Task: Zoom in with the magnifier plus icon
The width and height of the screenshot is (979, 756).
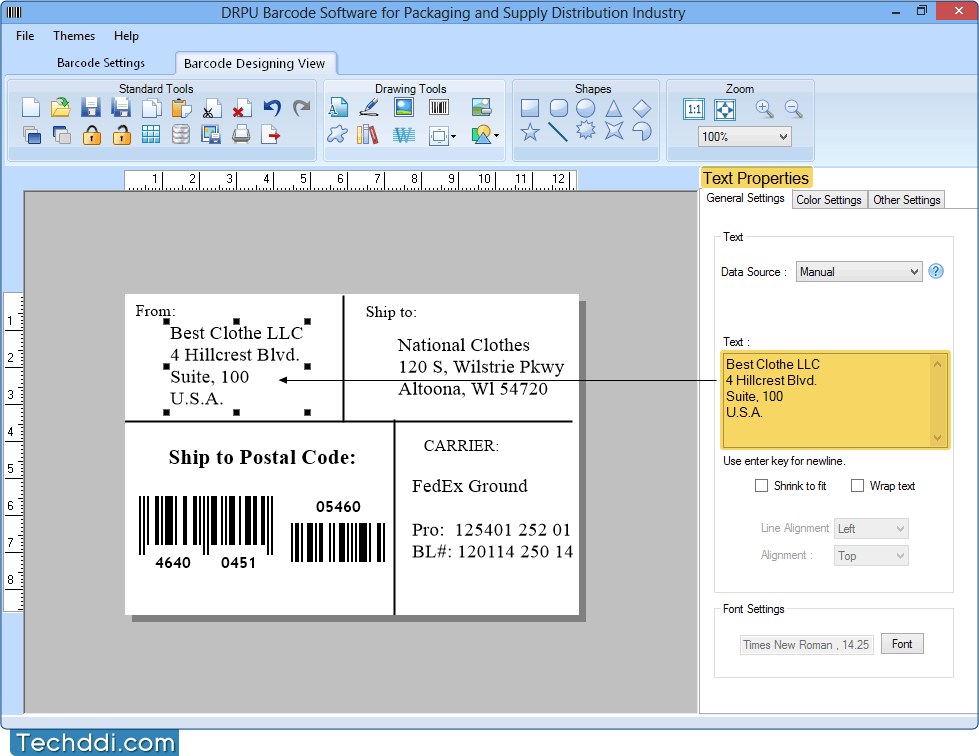Action: pyautogui.click(x=764, y=109)
